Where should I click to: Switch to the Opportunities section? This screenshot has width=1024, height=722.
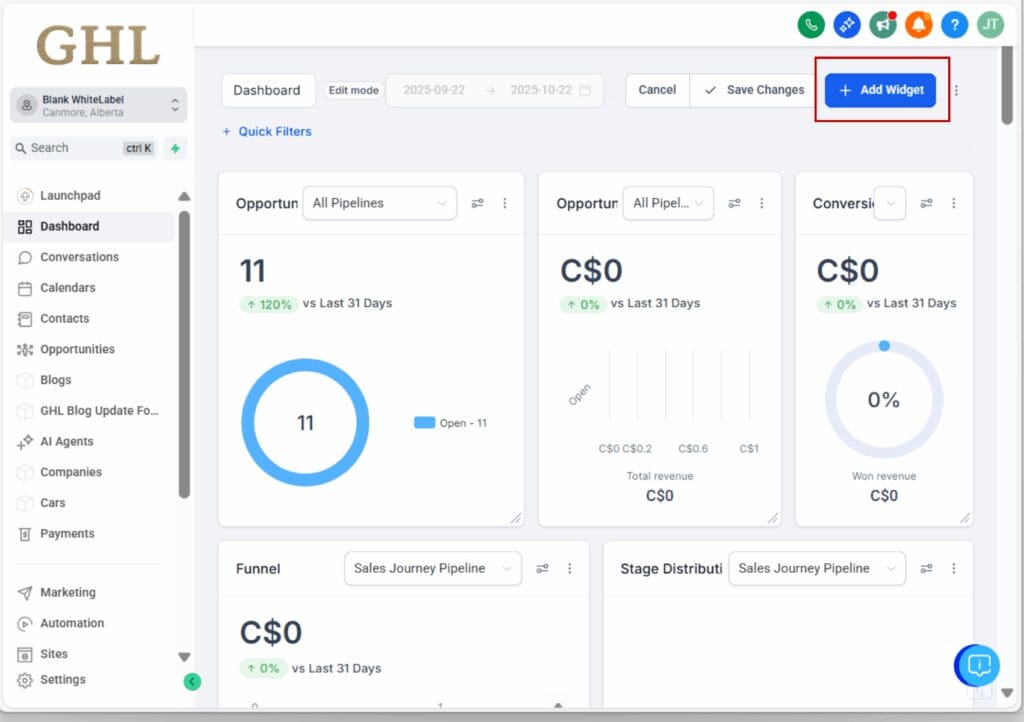pos(76,349)
